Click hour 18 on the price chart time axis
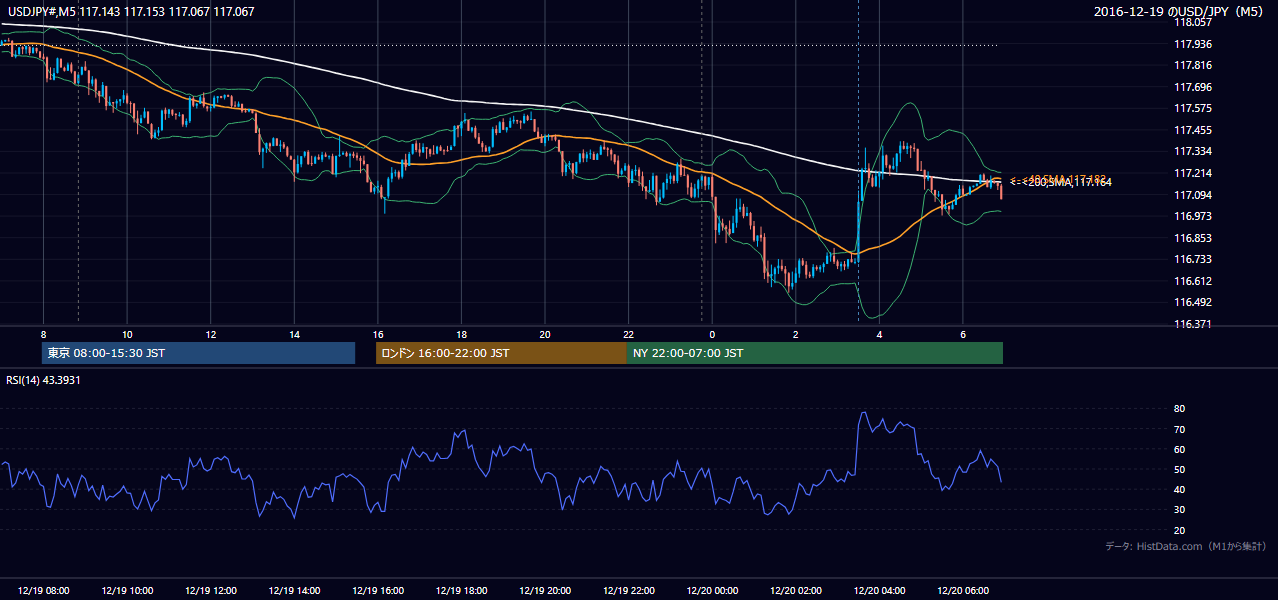This screenshot has width=1278, height=600. [461, 334]
